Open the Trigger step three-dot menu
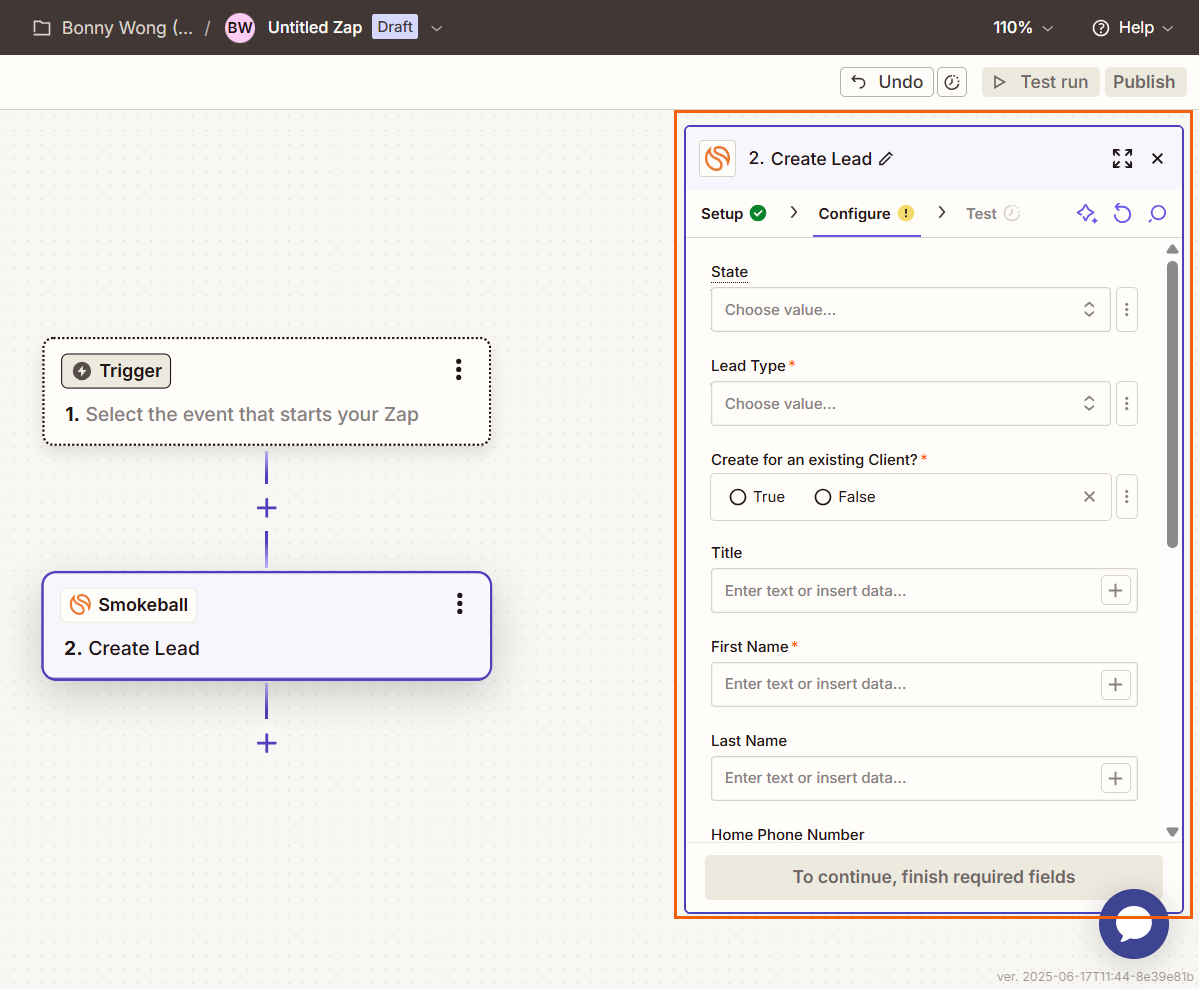1199x989 pixels. pyautogui.click(x=458, y=369)
